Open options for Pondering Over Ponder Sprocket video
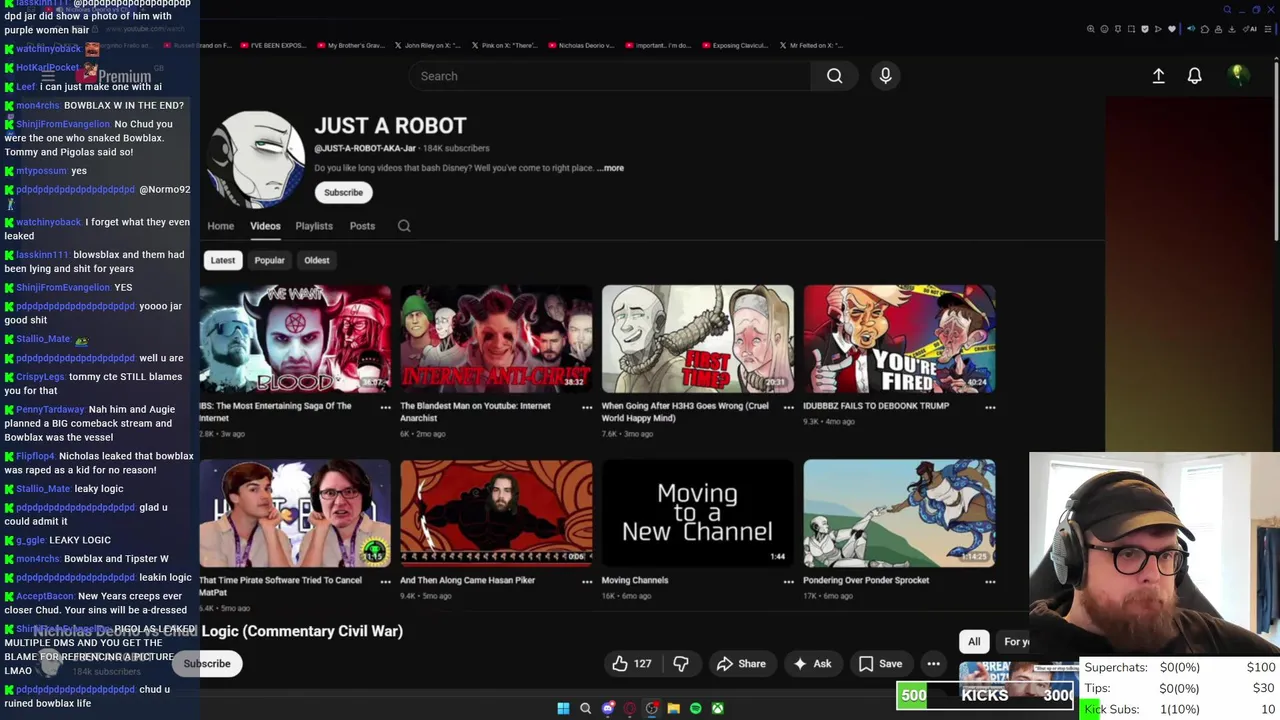The image size is (1280, 720). [990, 581]
